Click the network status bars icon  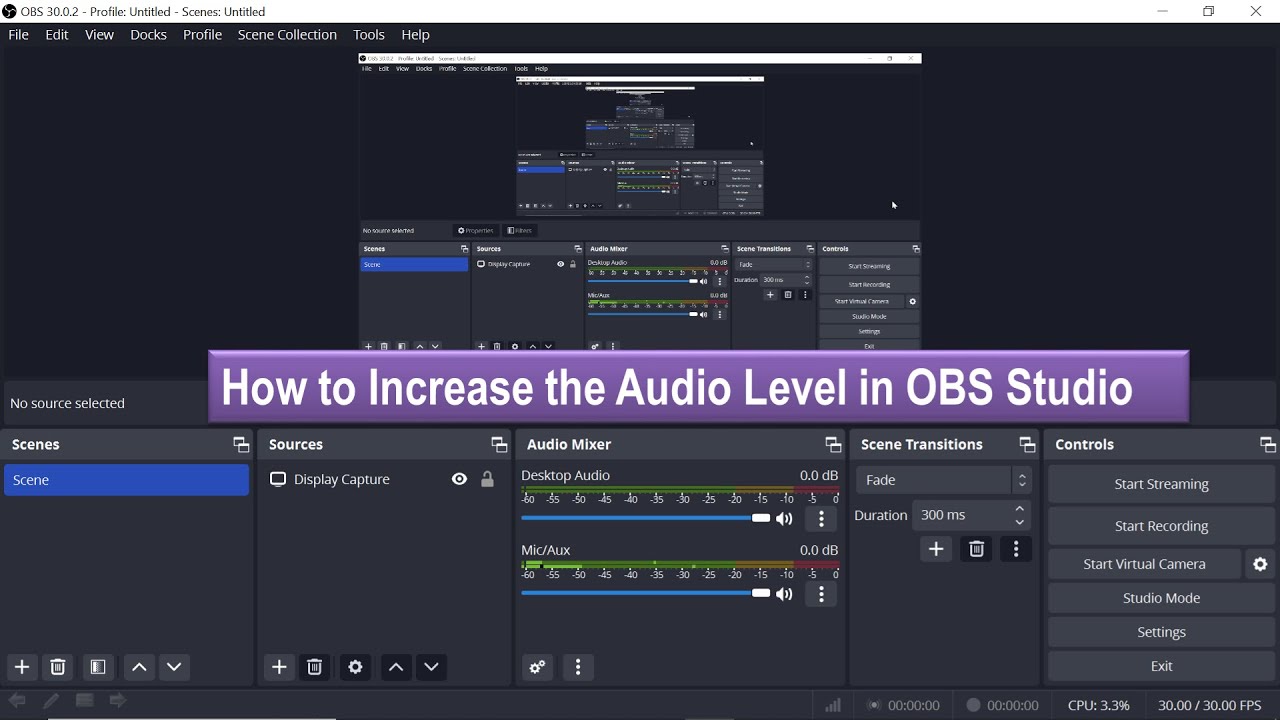(833, 705)
